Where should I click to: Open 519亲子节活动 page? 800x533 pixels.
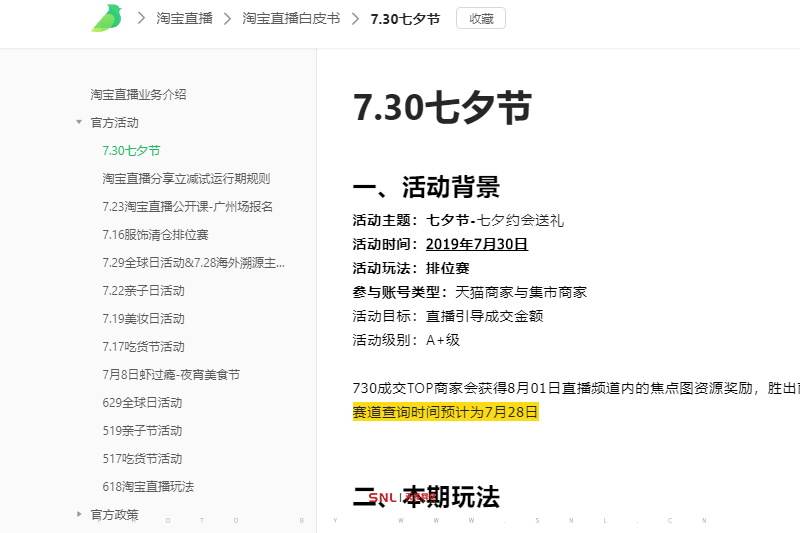coord(142,430)
